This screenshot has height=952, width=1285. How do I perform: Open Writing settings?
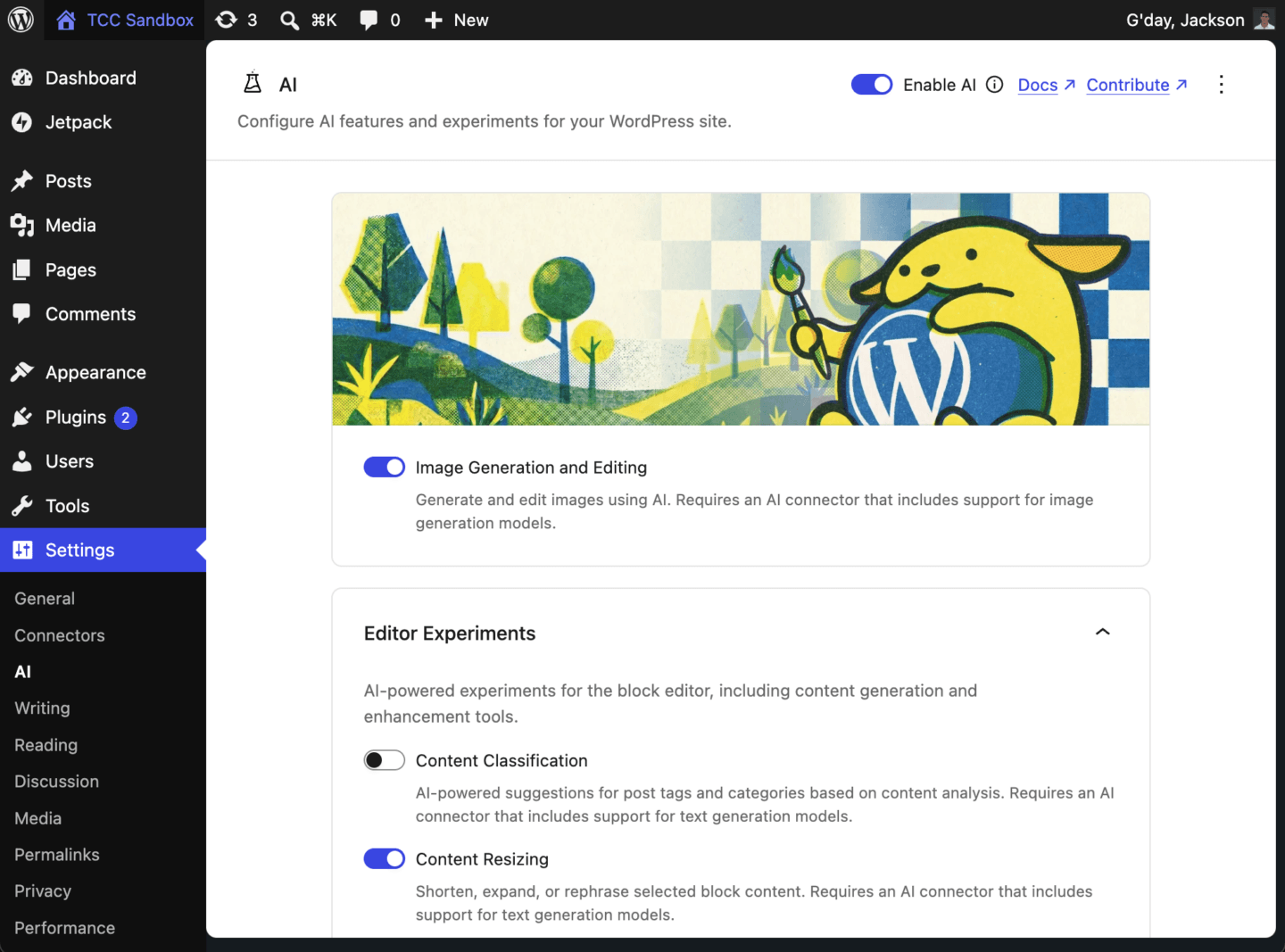(42, 708)
